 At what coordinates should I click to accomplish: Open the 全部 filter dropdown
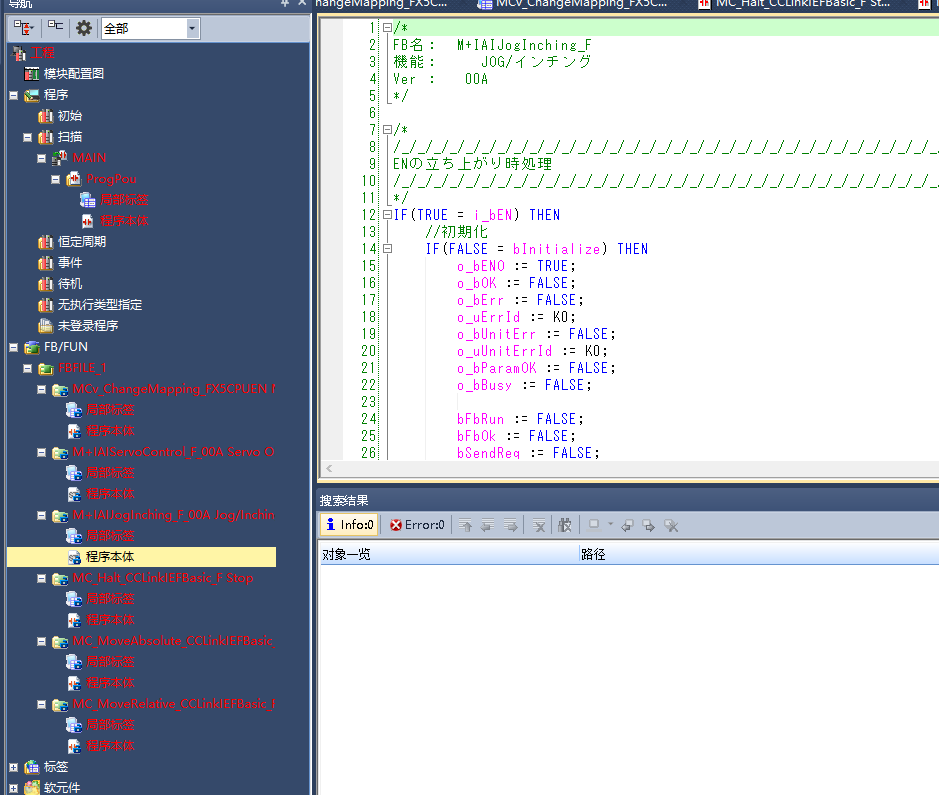click(x=192, y=29)
